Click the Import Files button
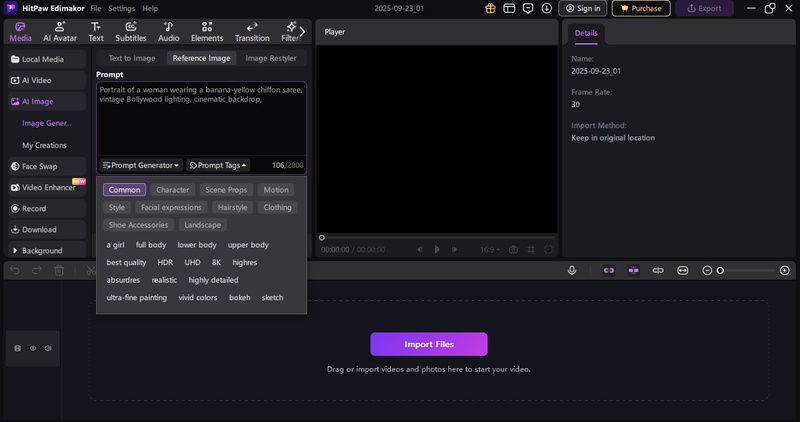 [429, 344]
